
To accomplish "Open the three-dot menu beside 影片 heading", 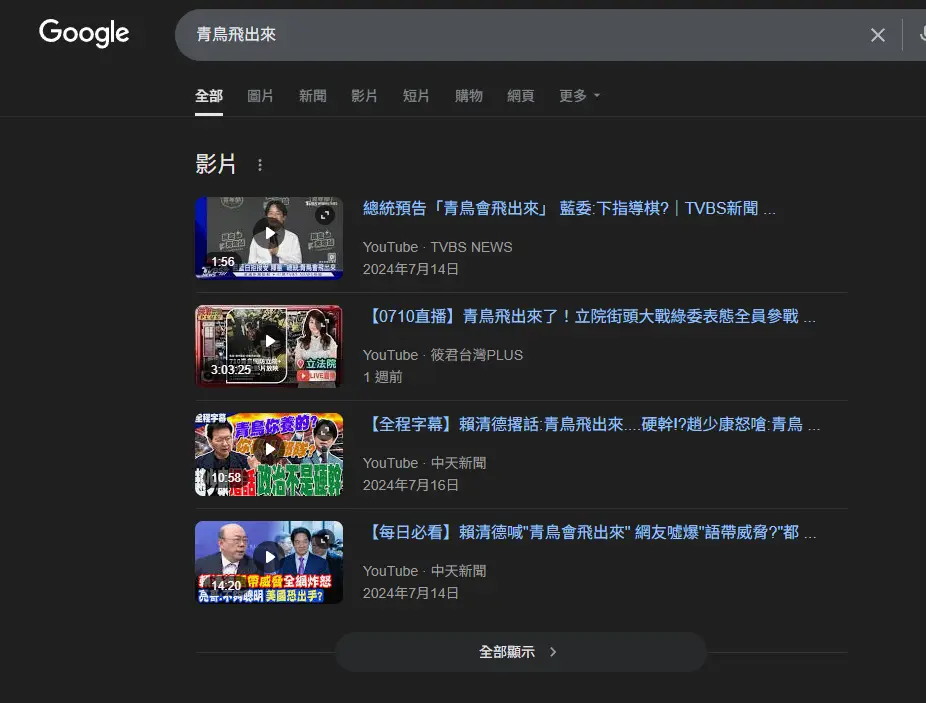I will click(x=260, y=165).
